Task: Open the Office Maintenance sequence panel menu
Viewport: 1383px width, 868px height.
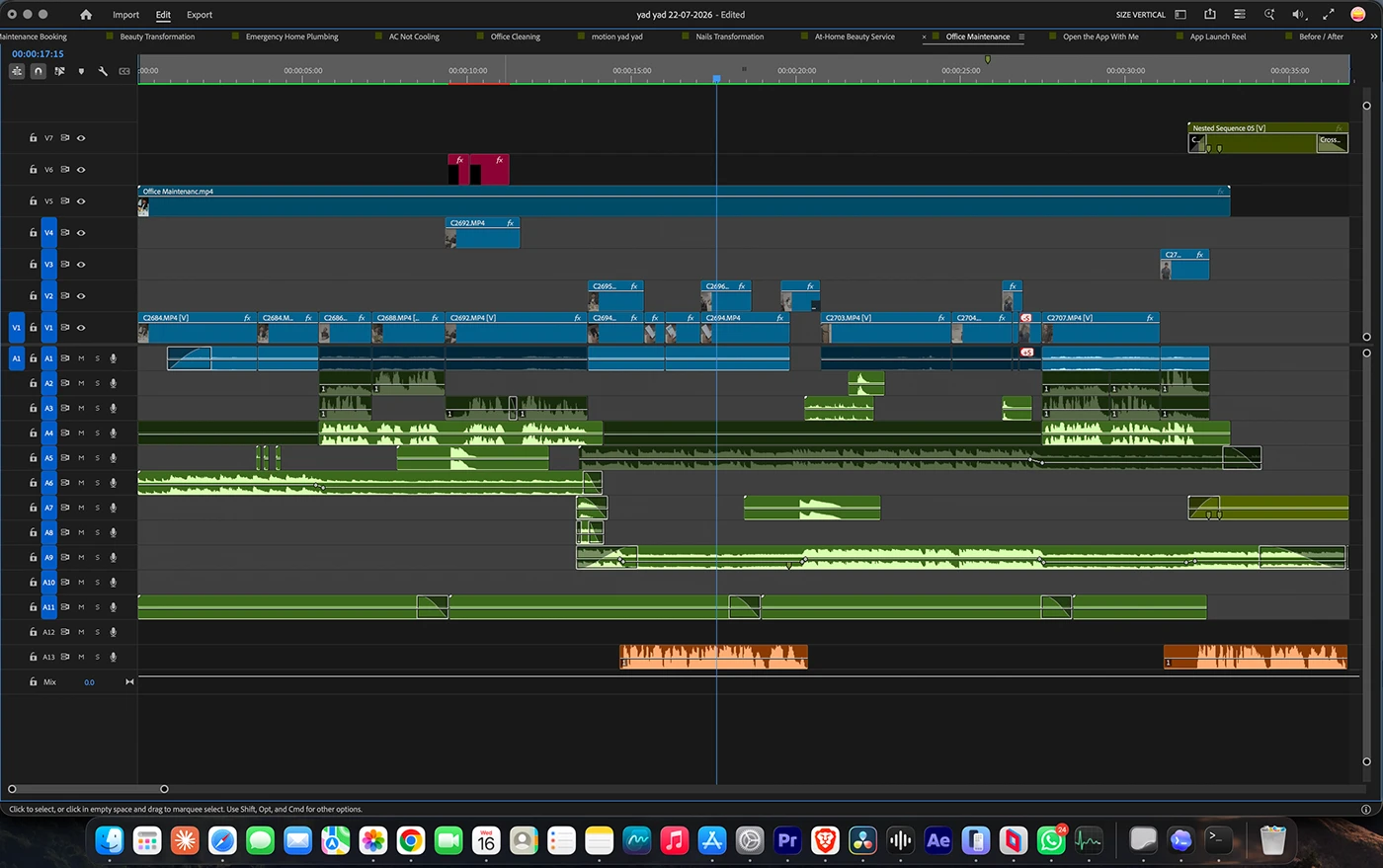Action: (x=1021, y=37)
